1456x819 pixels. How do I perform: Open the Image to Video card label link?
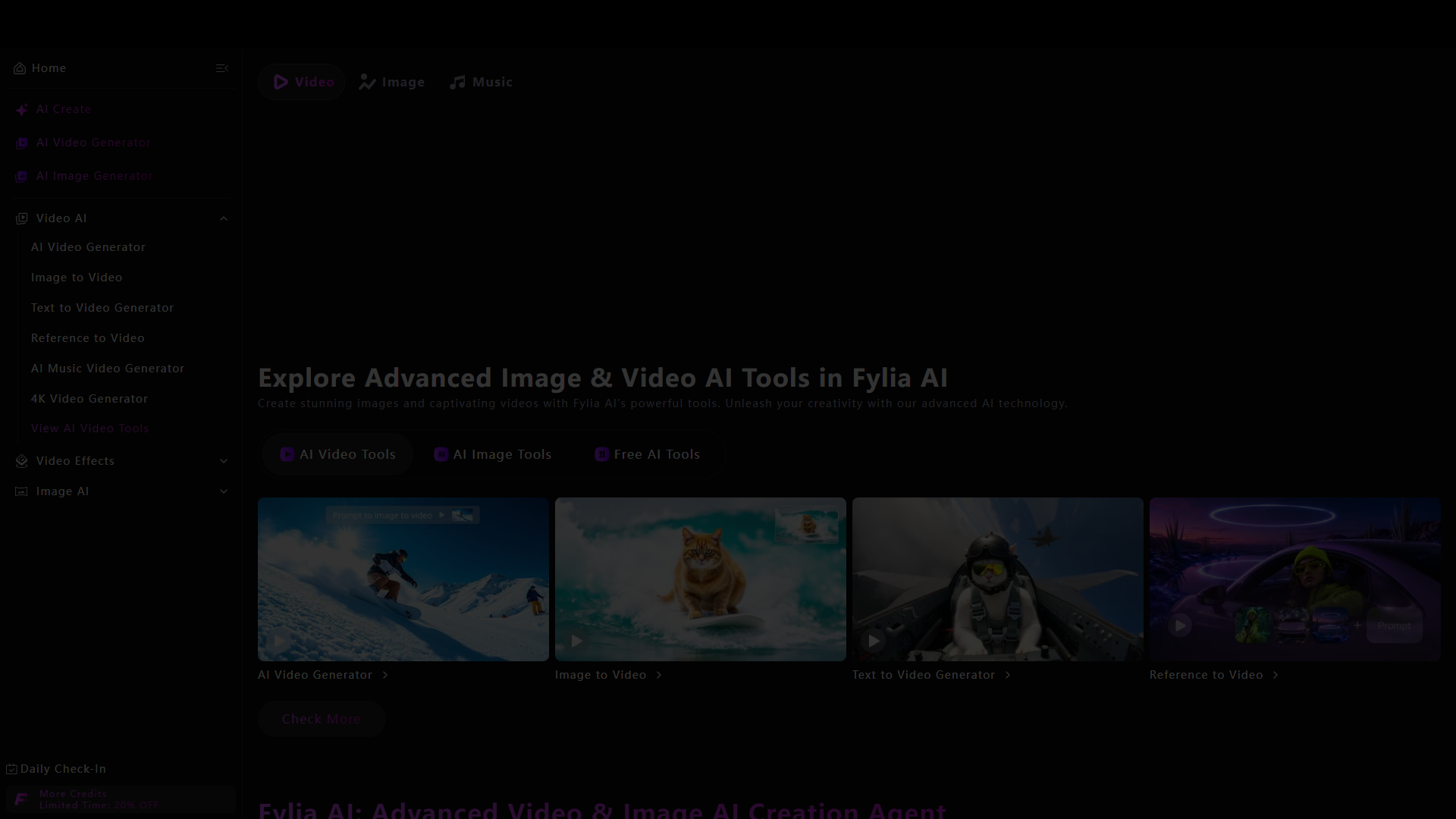click(x=601, y=675)
